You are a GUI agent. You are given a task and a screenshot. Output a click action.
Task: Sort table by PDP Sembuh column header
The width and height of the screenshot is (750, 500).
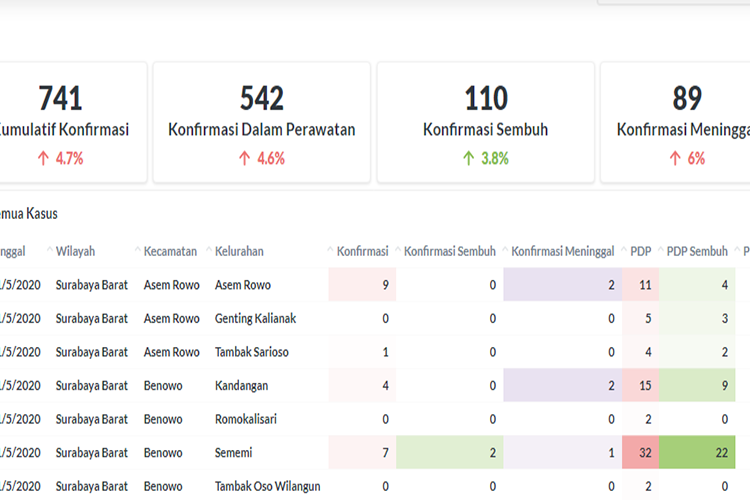697,251
